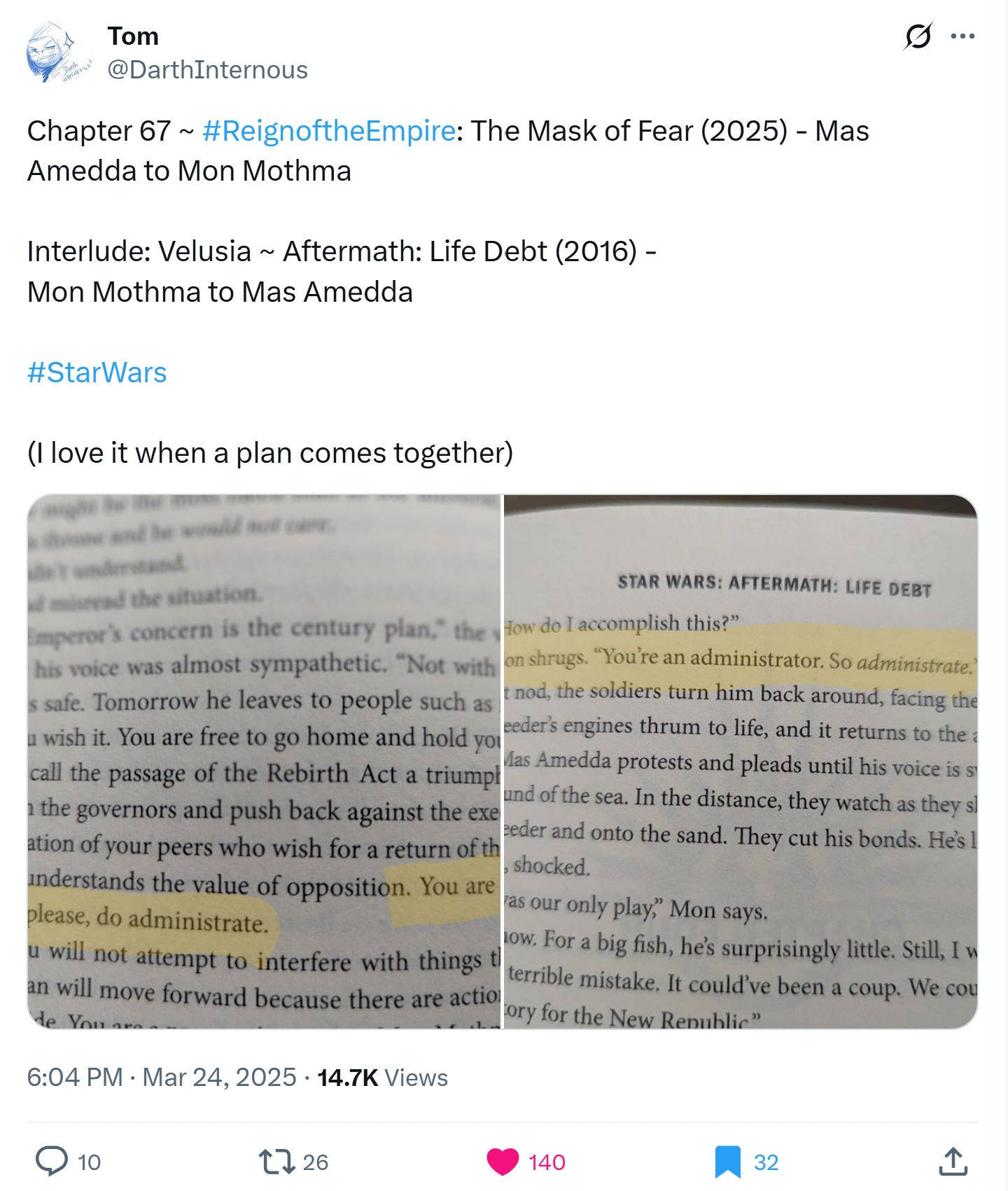Click the display name Tom
The image size is (1008, 1191).
[133, 36]
